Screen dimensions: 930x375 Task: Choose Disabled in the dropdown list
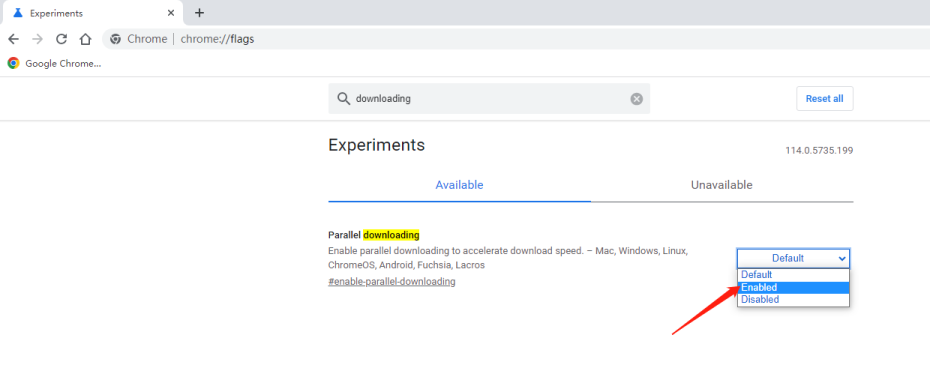click(x=793, y=300)
